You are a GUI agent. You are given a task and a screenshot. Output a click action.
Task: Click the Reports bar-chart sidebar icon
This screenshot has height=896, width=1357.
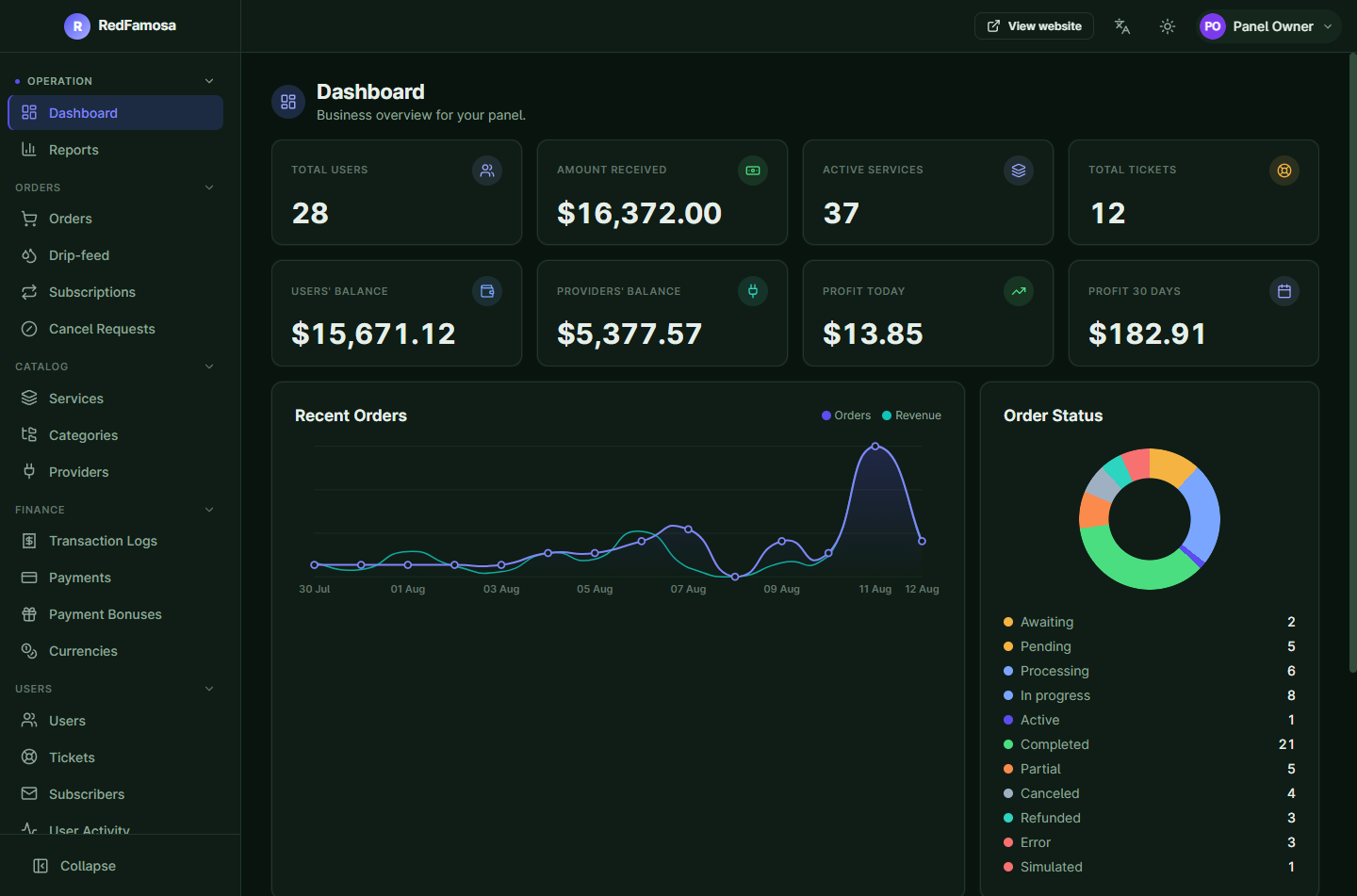29,149
